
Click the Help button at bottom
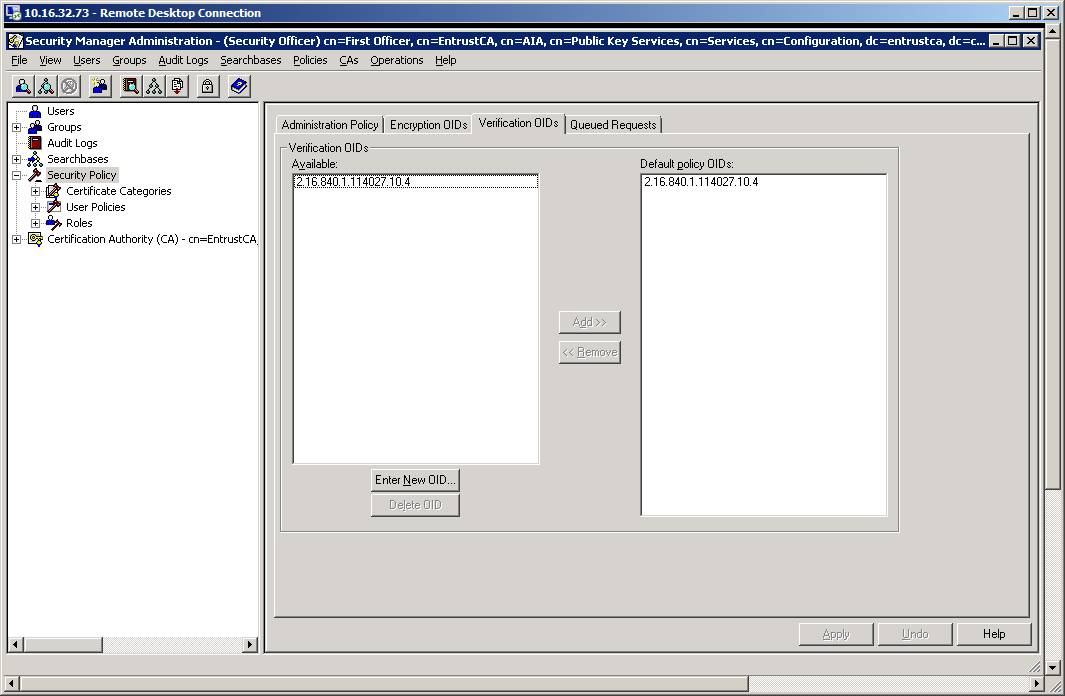pos(993,634)
